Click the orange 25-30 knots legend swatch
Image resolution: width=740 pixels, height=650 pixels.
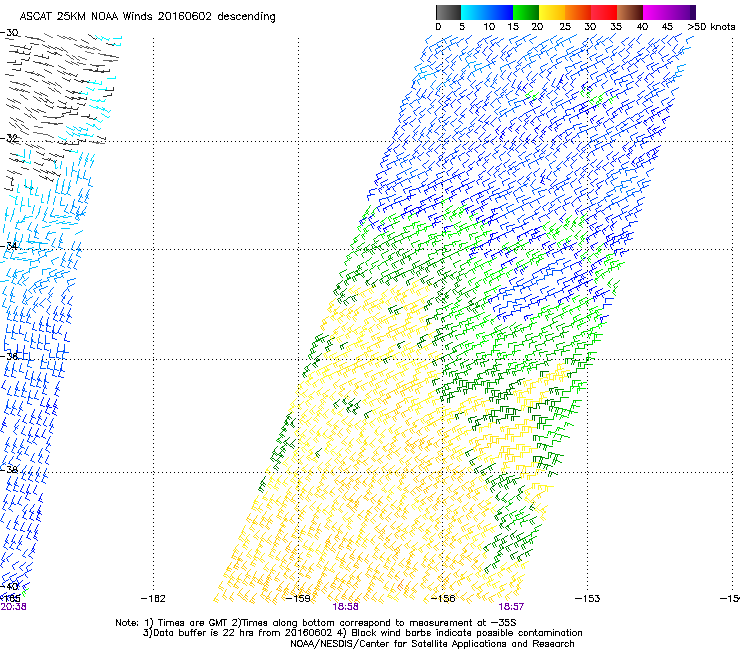(x=578, y=12)
